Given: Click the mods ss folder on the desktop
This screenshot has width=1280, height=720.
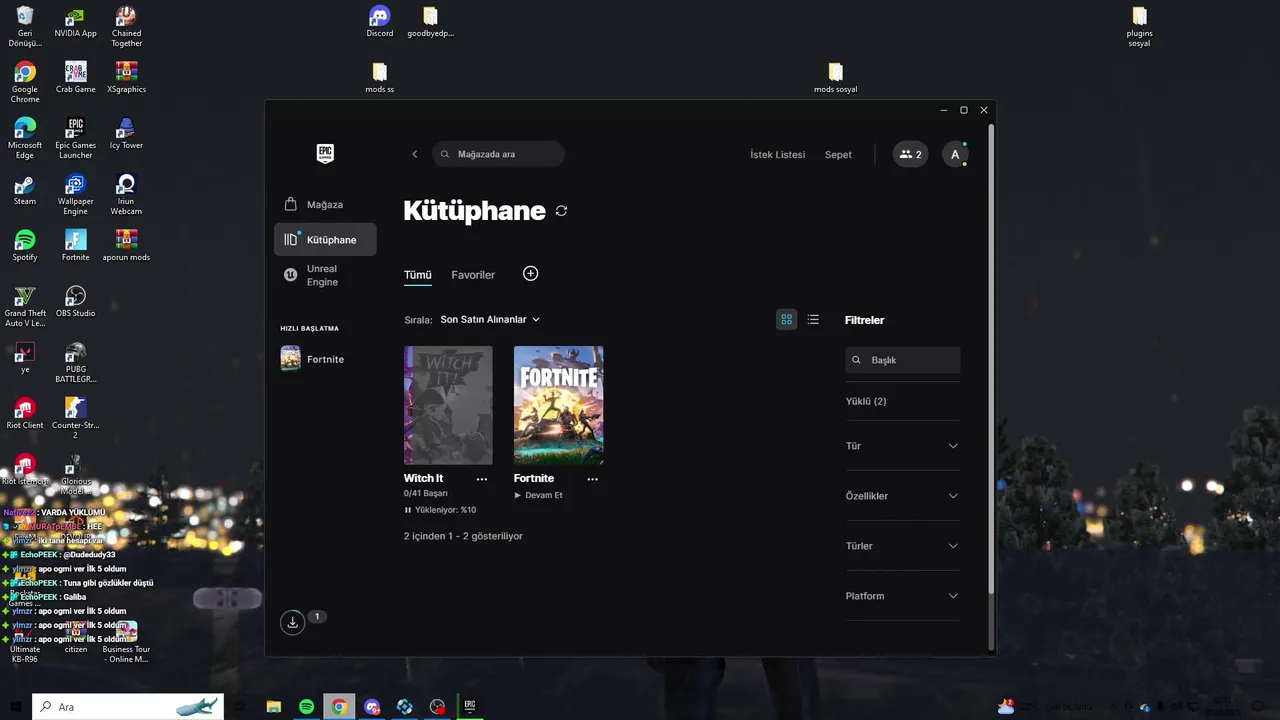Looking at the screenshot, I should click(380, 78).
